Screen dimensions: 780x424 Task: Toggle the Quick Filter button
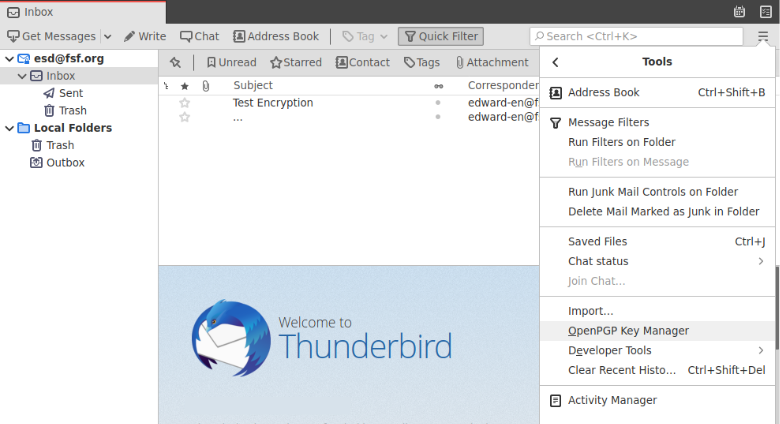441,36
